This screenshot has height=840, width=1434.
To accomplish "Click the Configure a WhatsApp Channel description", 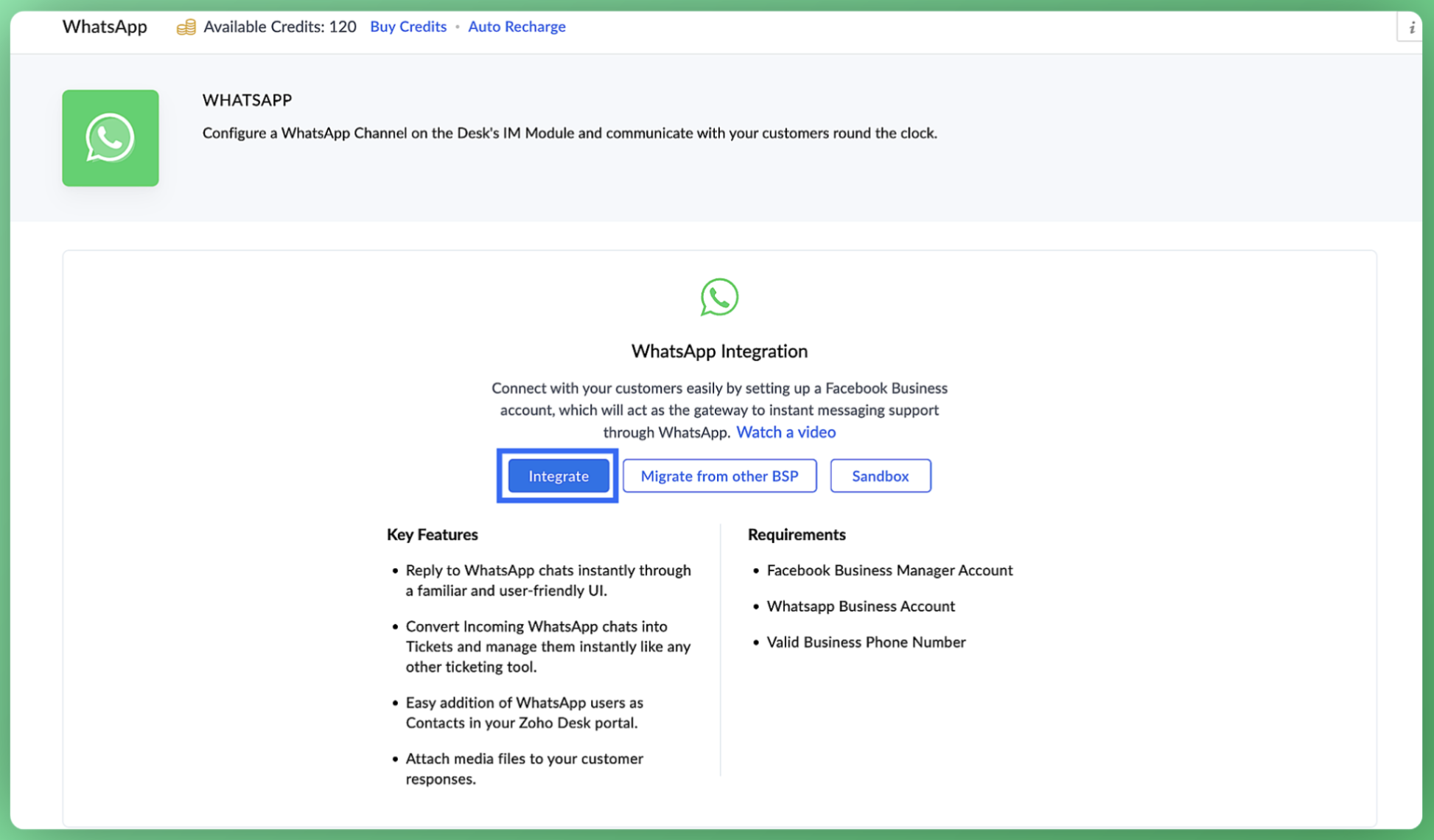I will point(570,133).
